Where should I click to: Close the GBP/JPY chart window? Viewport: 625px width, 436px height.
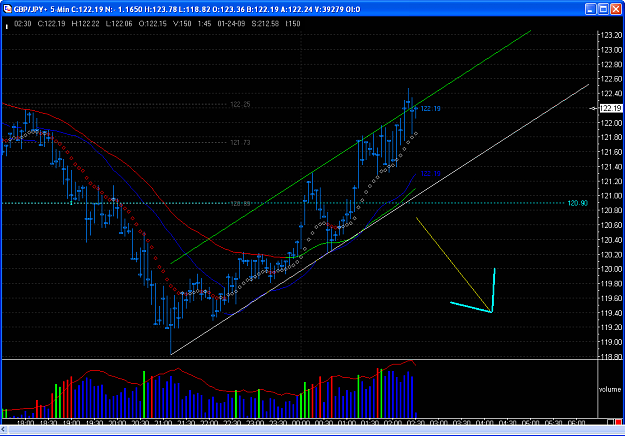coord(616,9)
